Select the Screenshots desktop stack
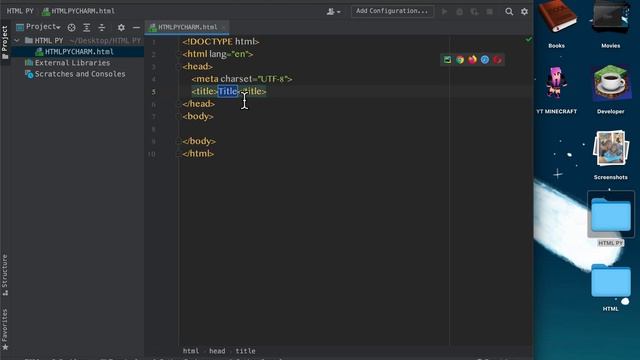This screenshot has height=360, width=640. click(611, 156)
